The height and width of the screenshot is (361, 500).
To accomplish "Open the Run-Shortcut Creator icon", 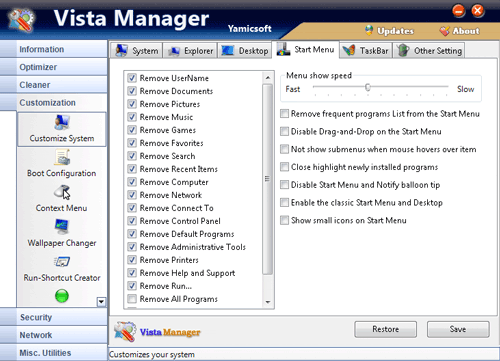I will pos(62,262).
